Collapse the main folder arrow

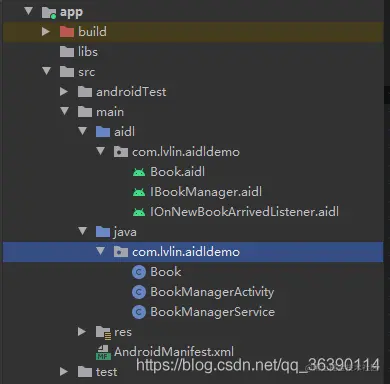coord(65,111)
